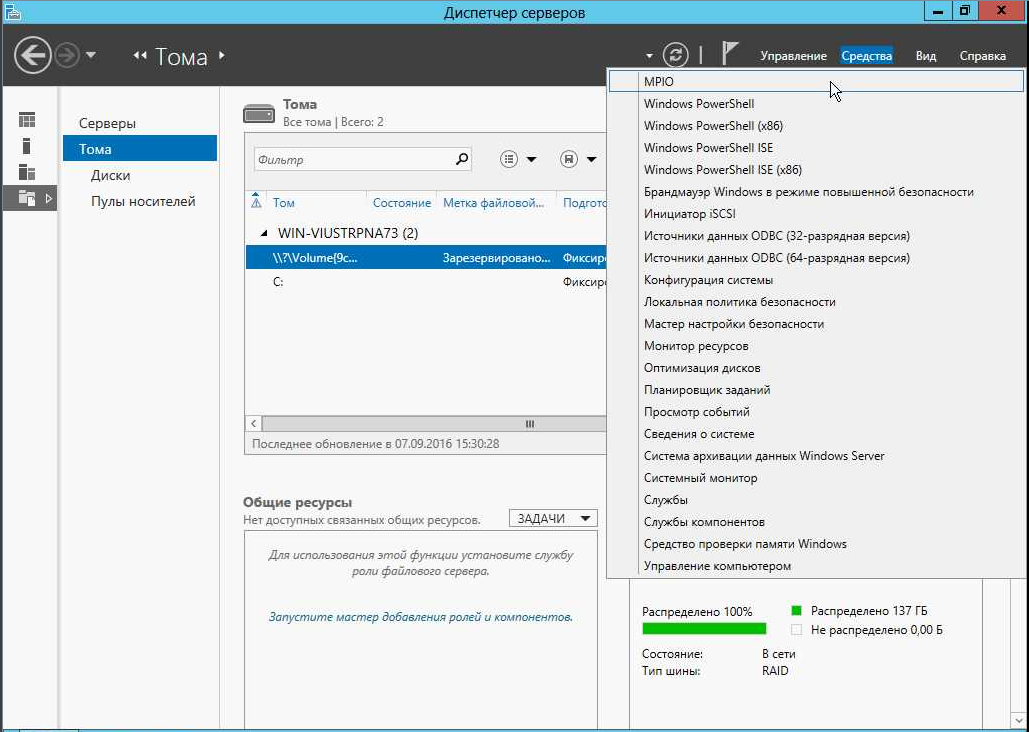Screen dimensions: 1029x732
Task: Open Оптимизация дисков from the menu
Action: coord(816,368)
